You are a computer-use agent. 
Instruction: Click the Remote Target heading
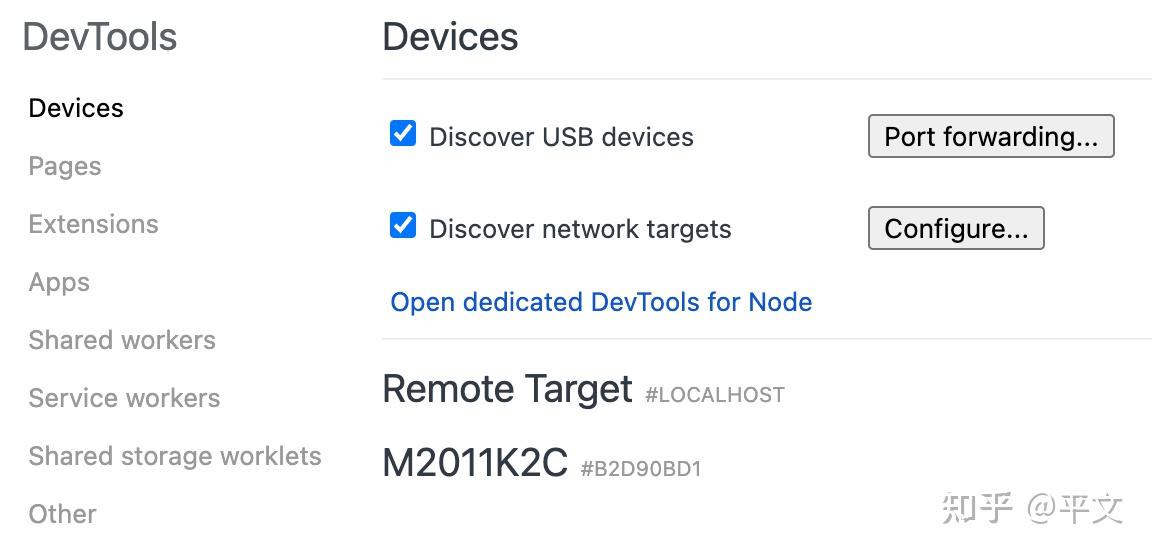(x=507, y=388)
